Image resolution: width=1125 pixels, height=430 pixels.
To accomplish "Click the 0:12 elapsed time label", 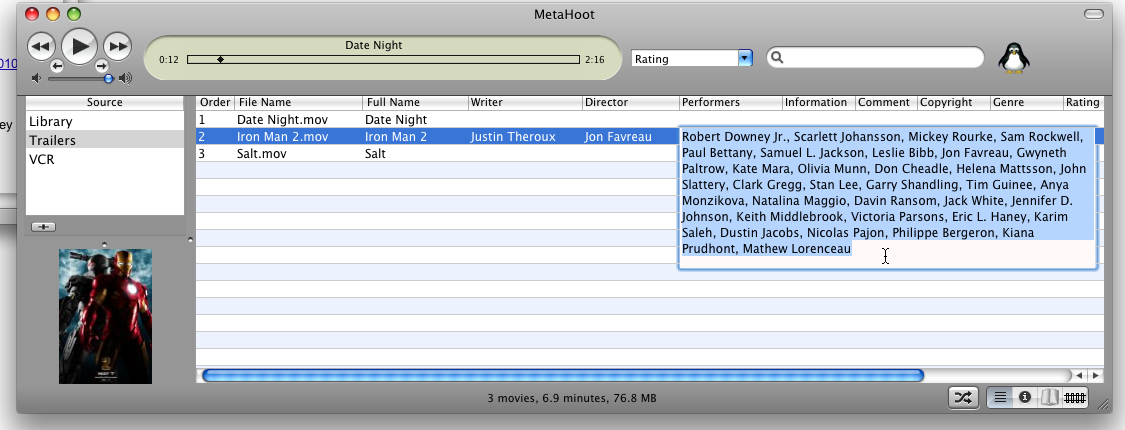I will [x=169, y=60].
